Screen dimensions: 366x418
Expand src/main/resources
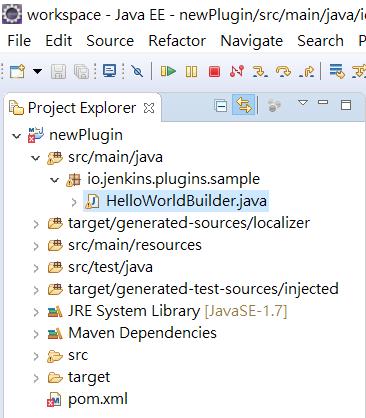tap(36, 246)
